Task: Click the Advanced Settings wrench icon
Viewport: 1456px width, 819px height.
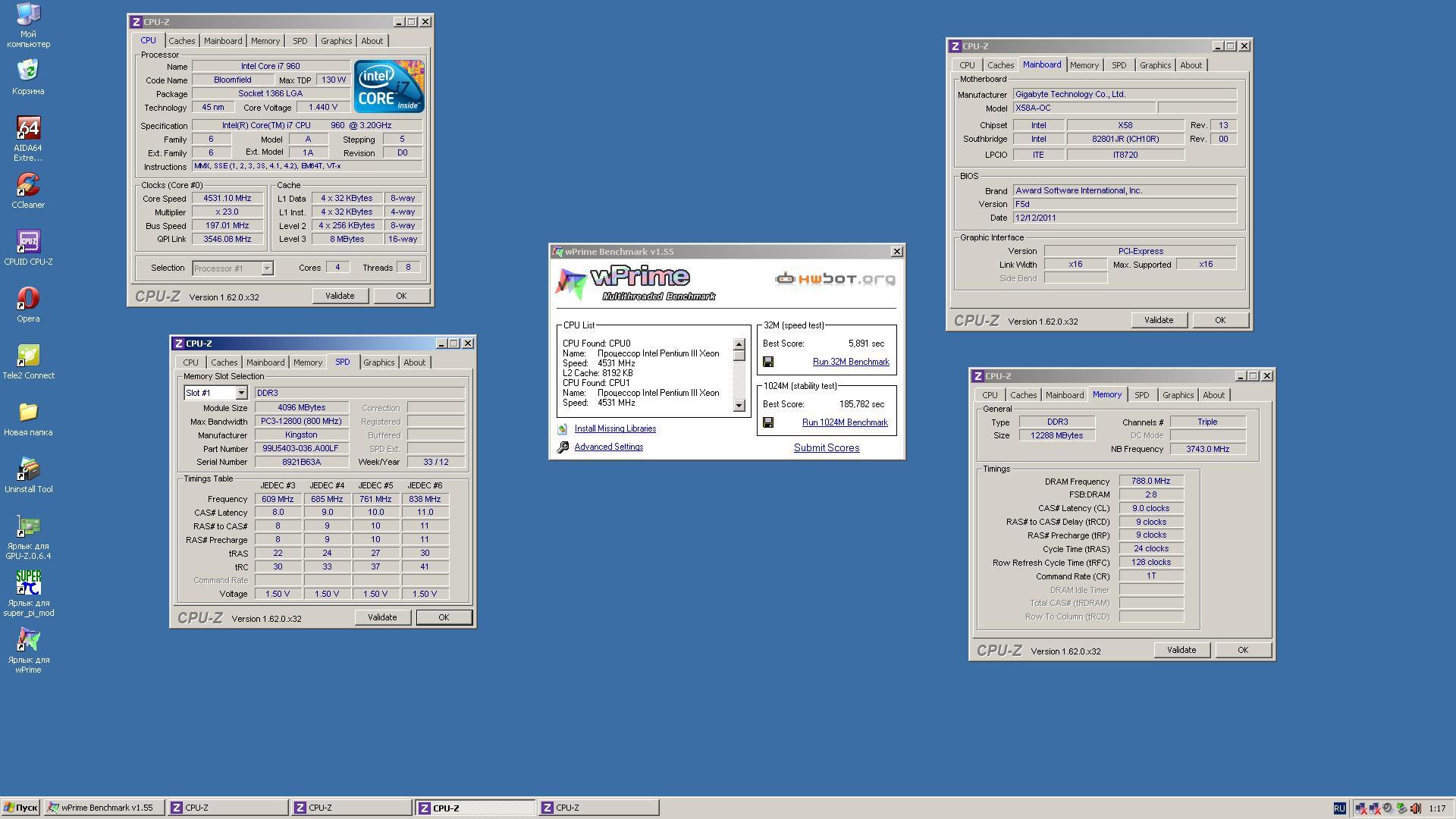Action: [x=563, y=447]
